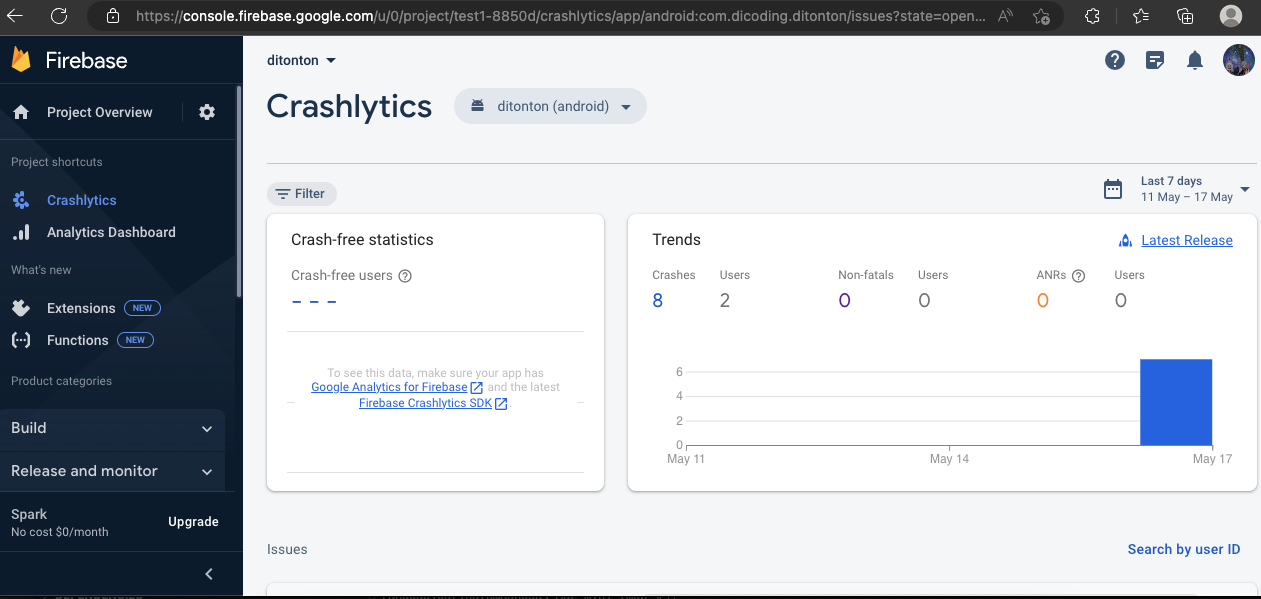
Task: Reload the page with refresh icon
Action: coord(59,15)
